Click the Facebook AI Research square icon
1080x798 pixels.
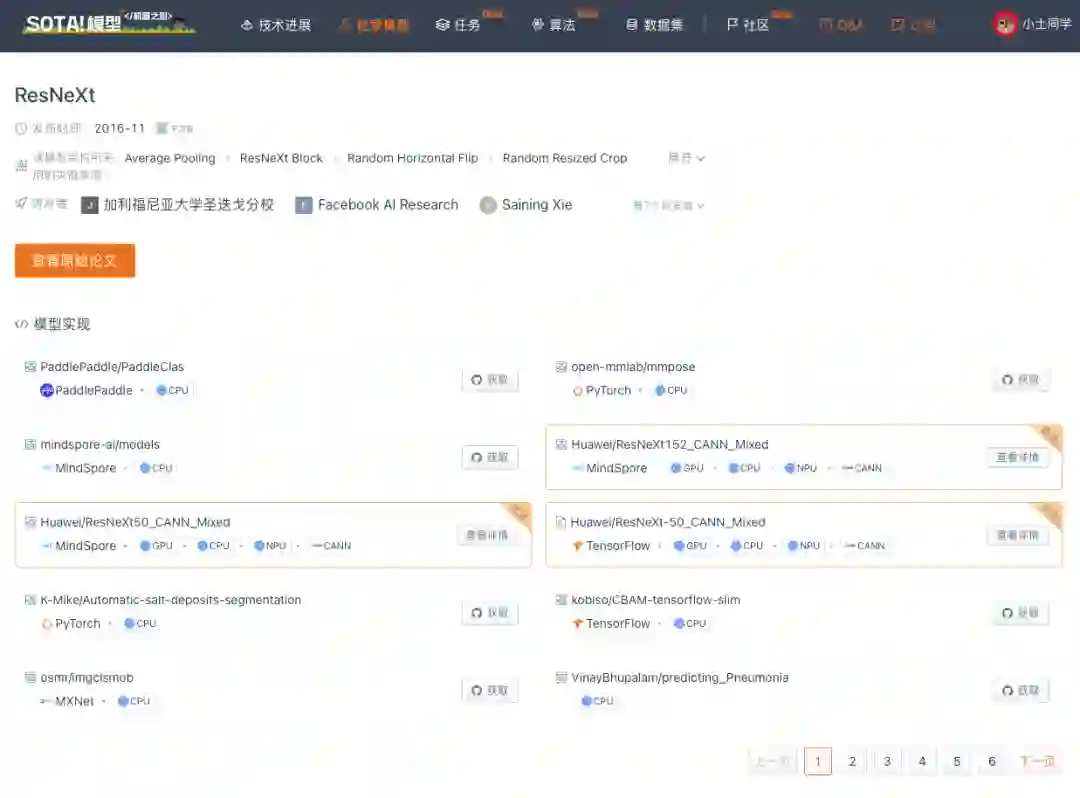pos(304,205)
